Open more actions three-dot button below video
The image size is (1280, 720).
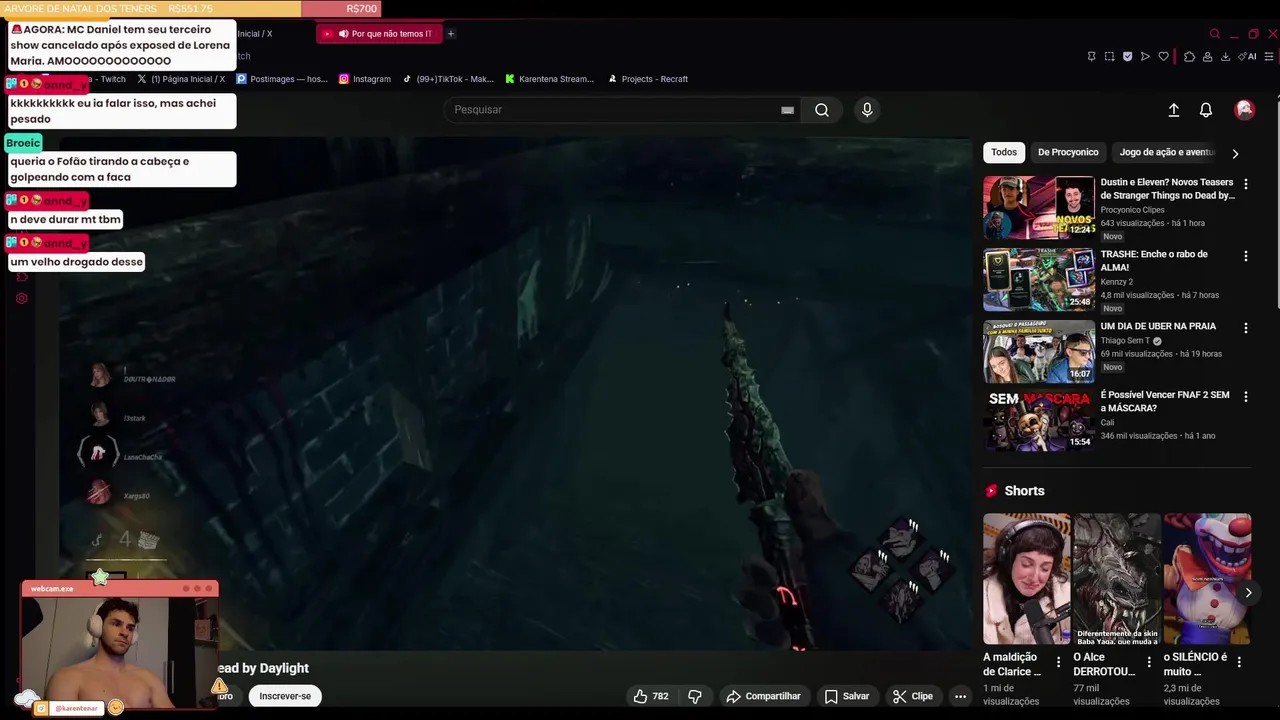(960, 696)
